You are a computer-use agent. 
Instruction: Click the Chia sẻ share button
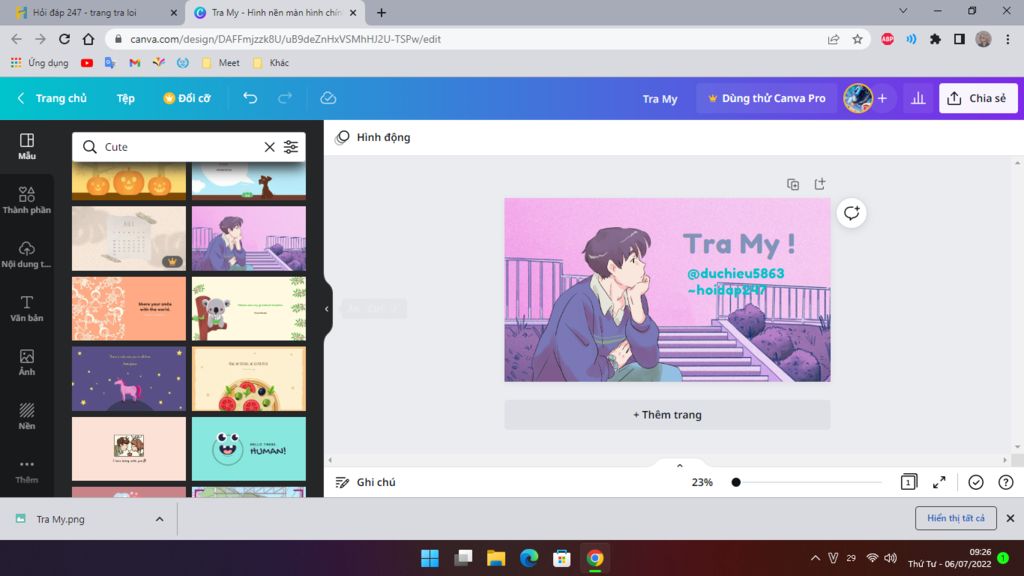coord(978,98)
